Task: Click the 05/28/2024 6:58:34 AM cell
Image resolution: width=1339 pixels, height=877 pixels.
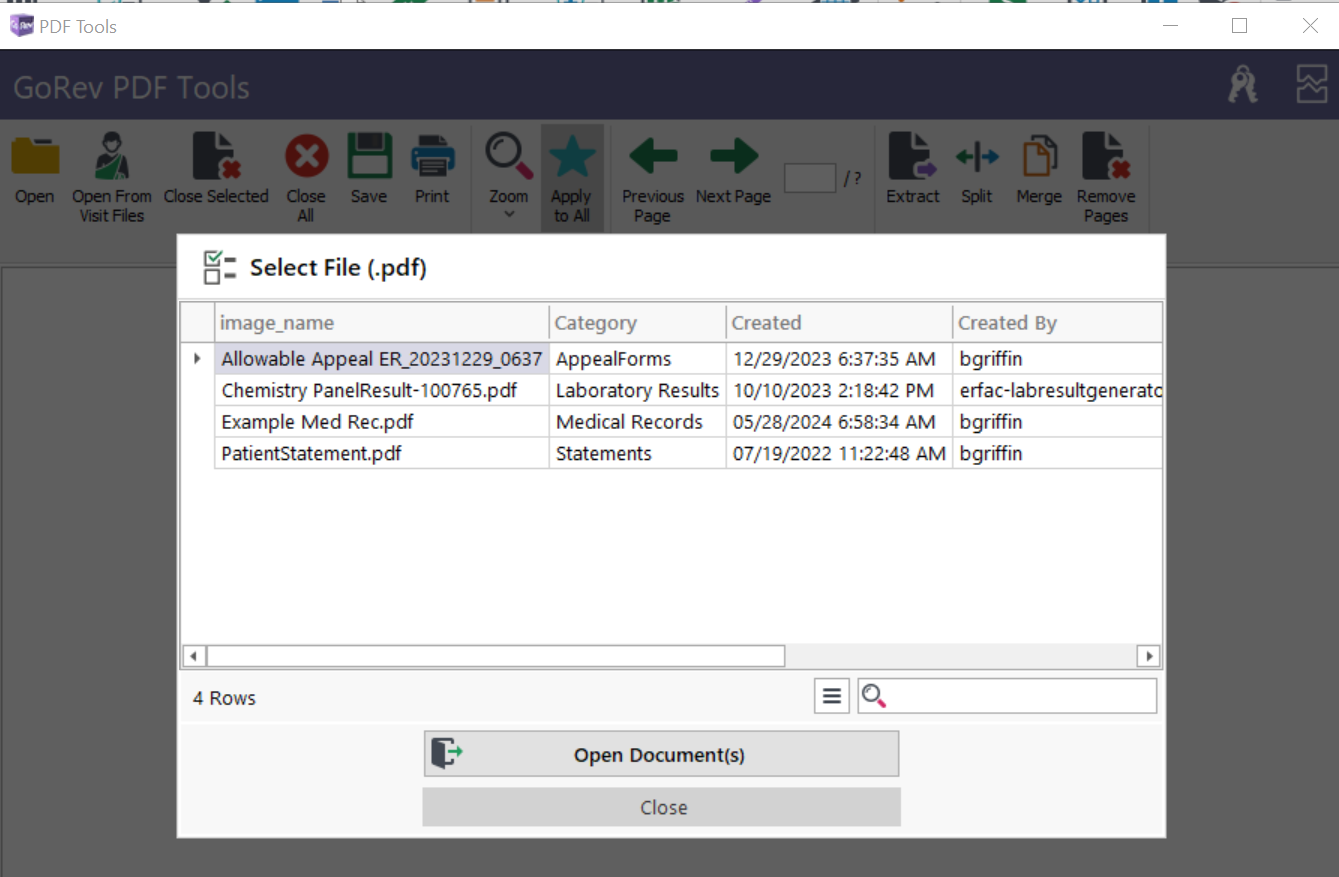Action: pos(839,422)
